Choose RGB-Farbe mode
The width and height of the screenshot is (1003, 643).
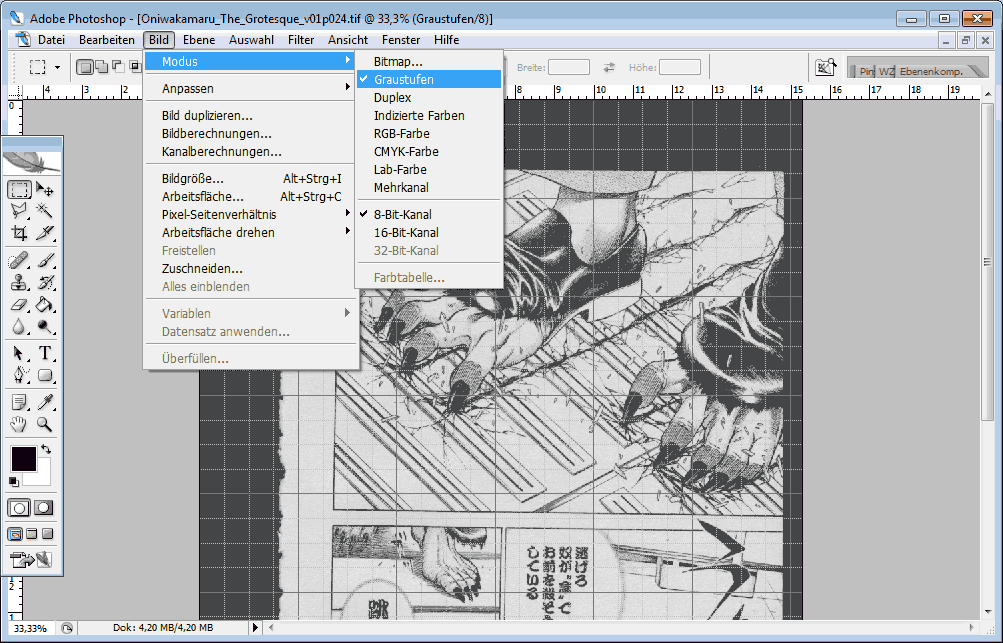(x=429, y=133)
